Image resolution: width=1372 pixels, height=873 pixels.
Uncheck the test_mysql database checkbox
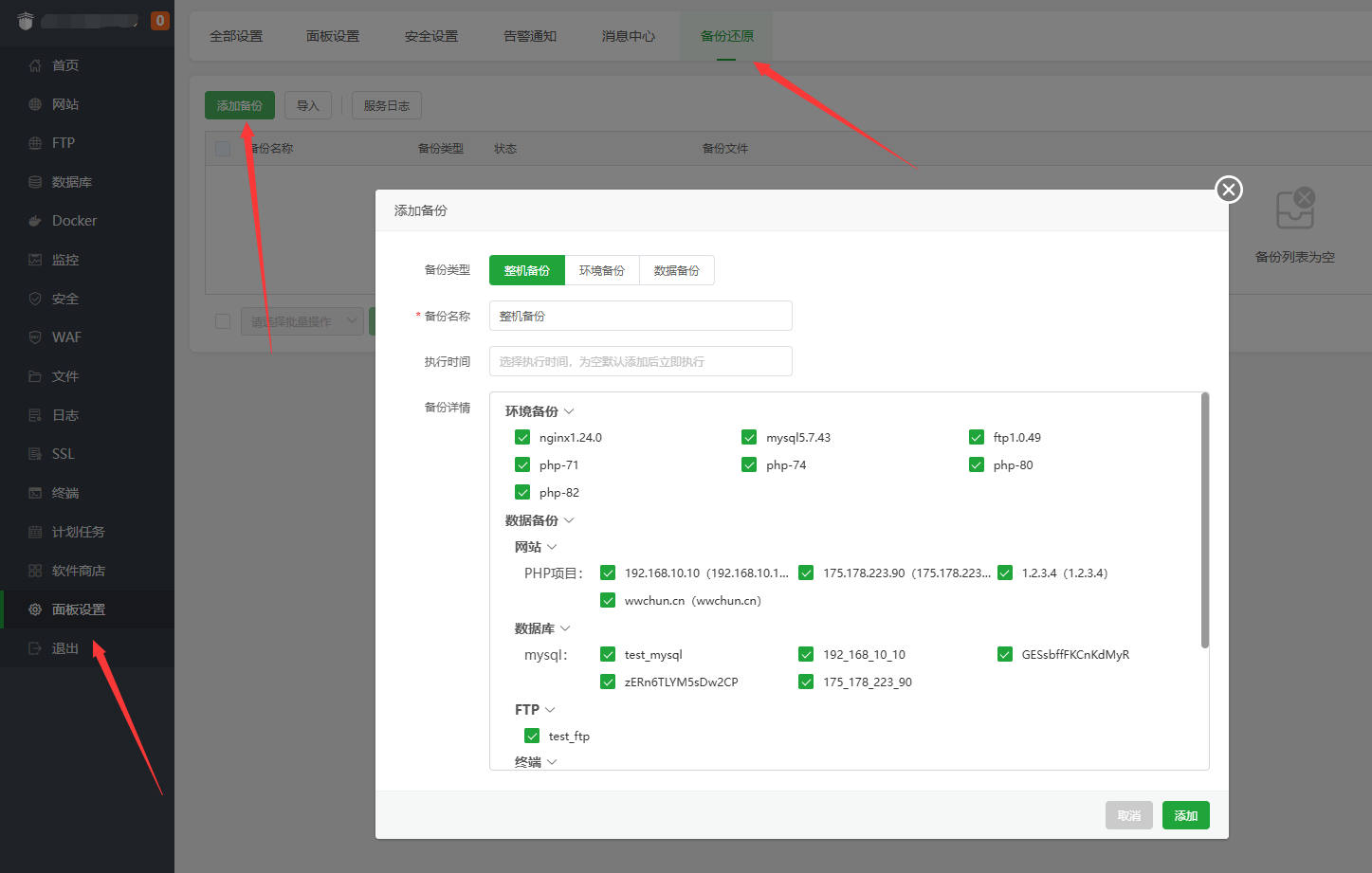click(x=608, y=654)
